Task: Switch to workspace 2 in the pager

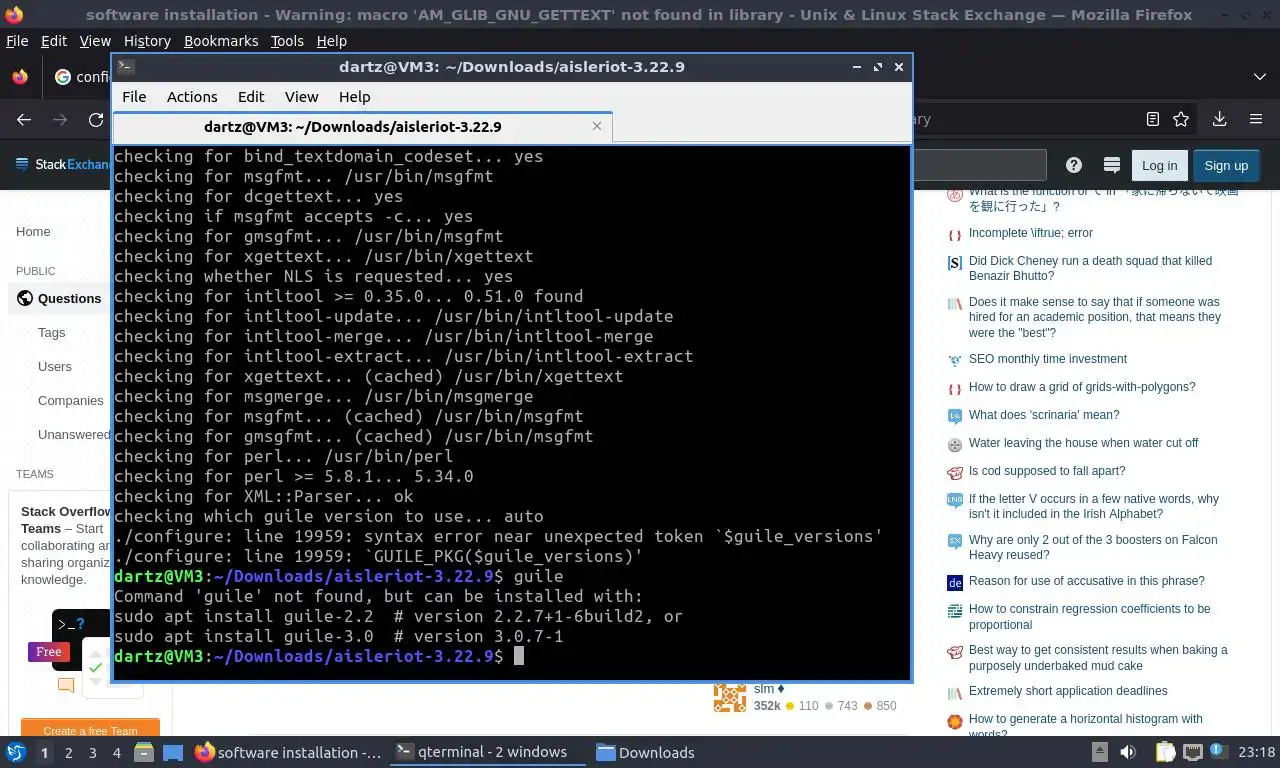Action: coord(69,752)
